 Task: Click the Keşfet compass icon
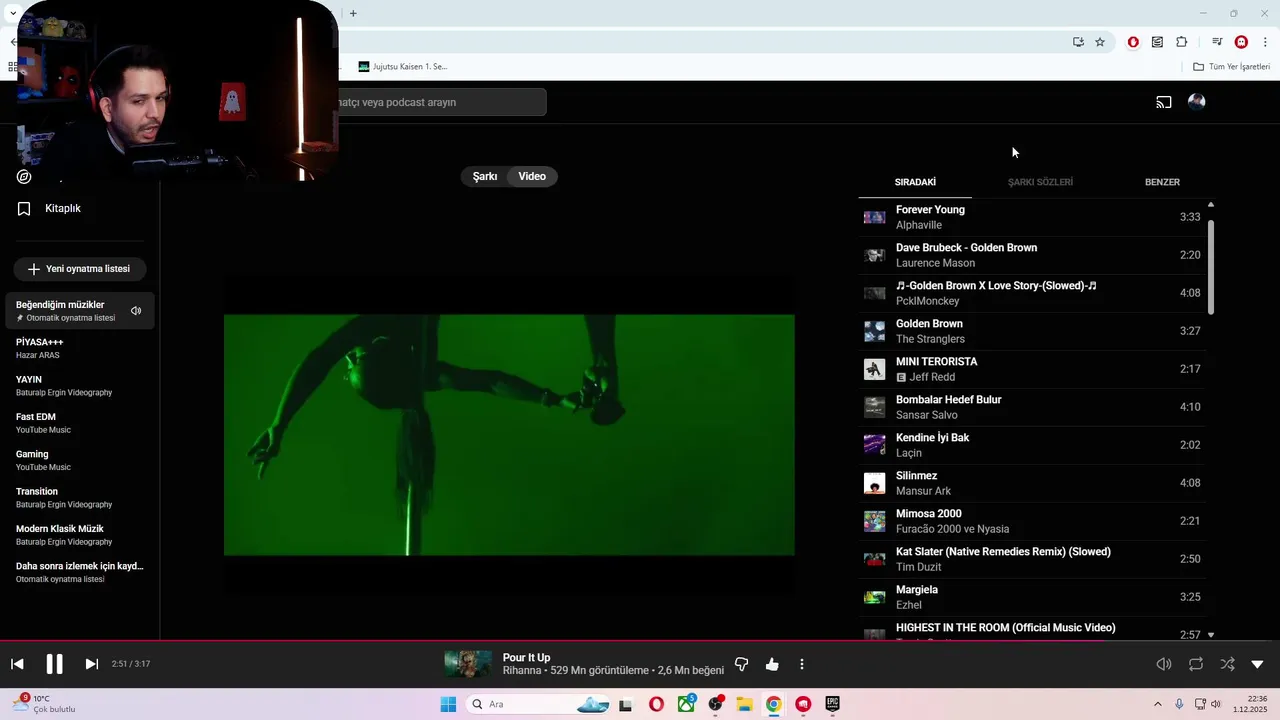point(24,177)
